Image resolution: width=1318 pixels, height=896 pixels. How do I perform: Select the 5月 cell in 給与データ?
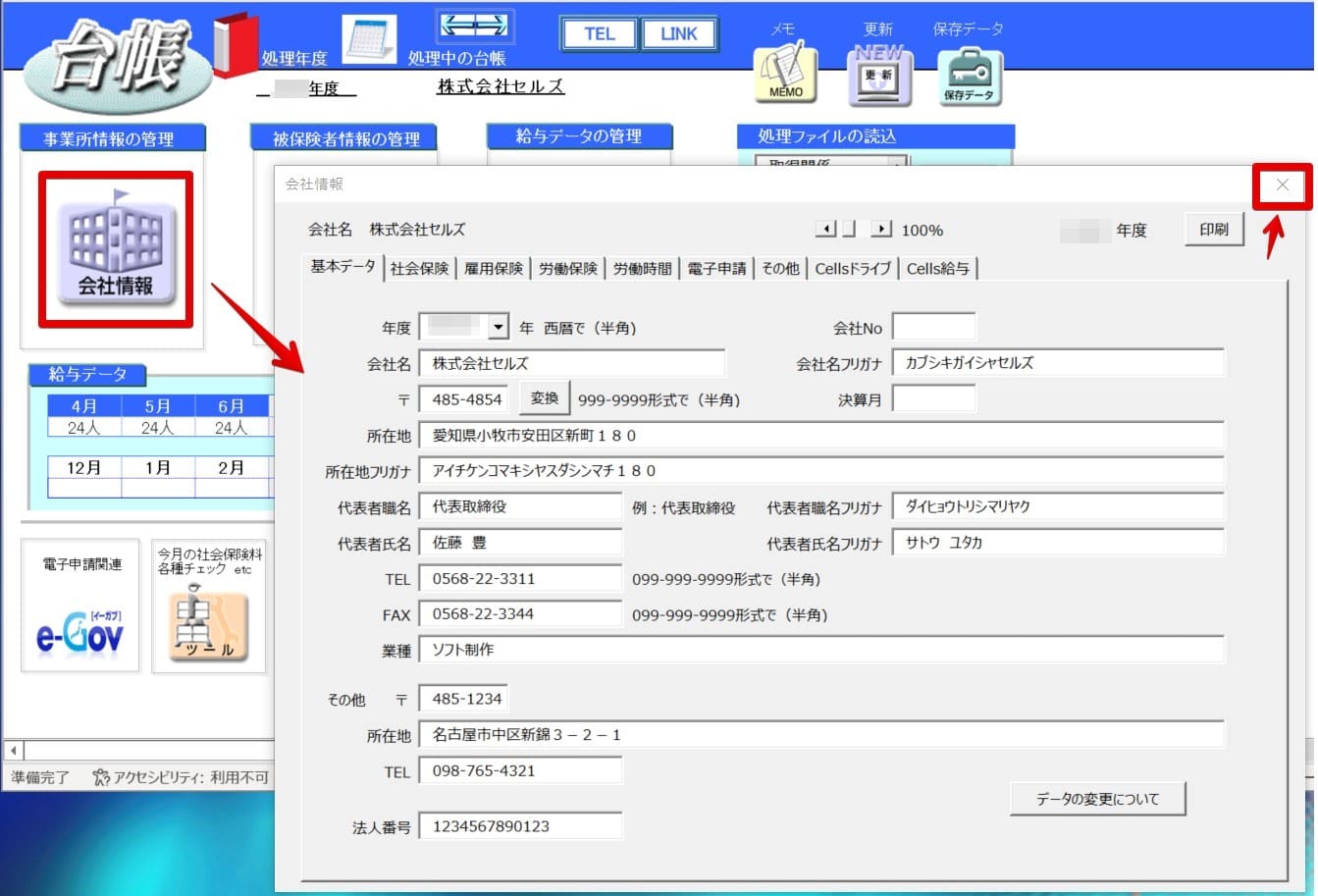pyautogui.click(x=157, y=406)
